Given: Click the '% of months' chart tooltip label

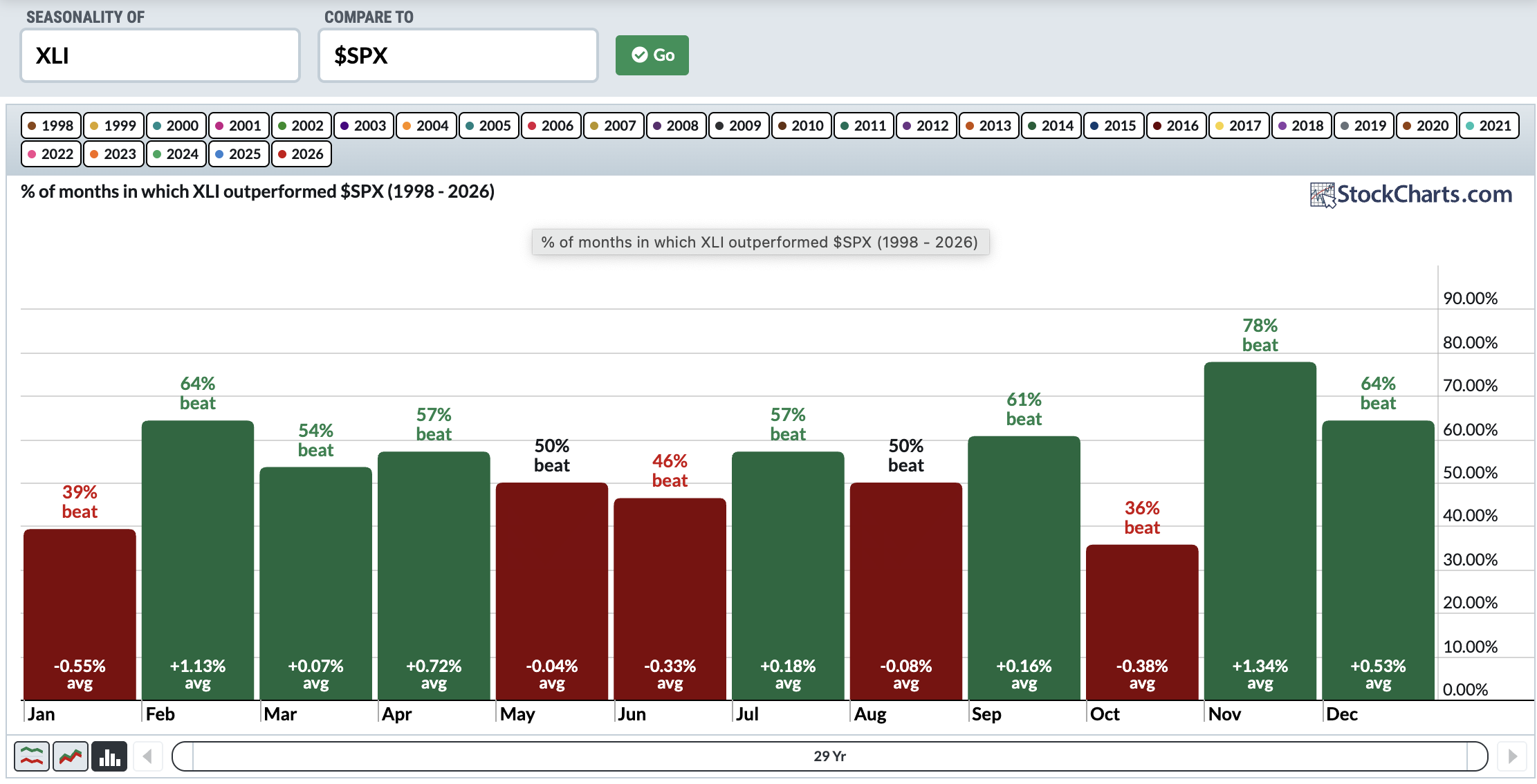Looking at the screenshot, I should pyautogui.click(x=760, y=242).
